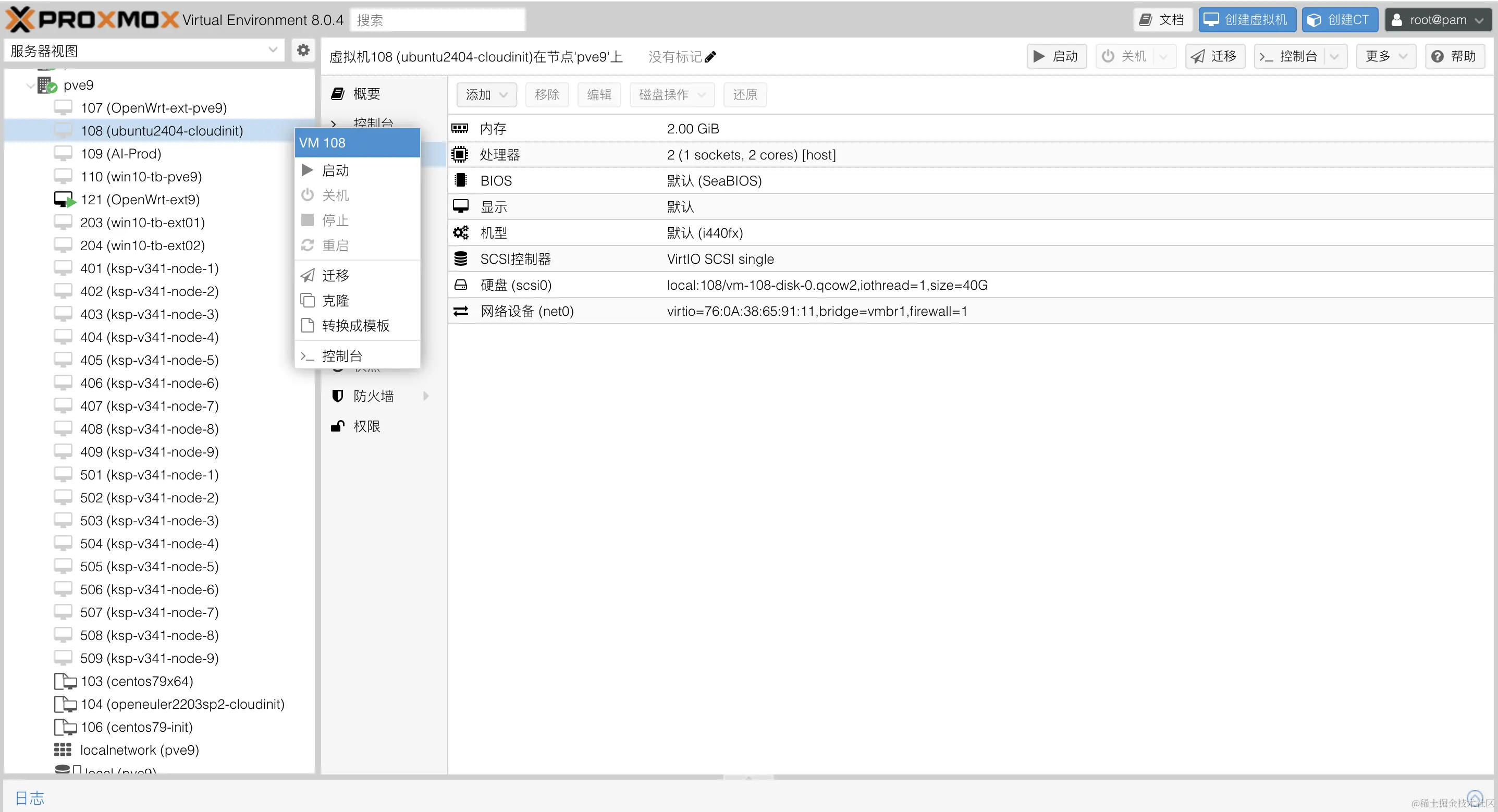Viewport: 1498px width, 812px height.
Task: Click the settings gear beside 服务器视图
Action: [x=302, y=50]
